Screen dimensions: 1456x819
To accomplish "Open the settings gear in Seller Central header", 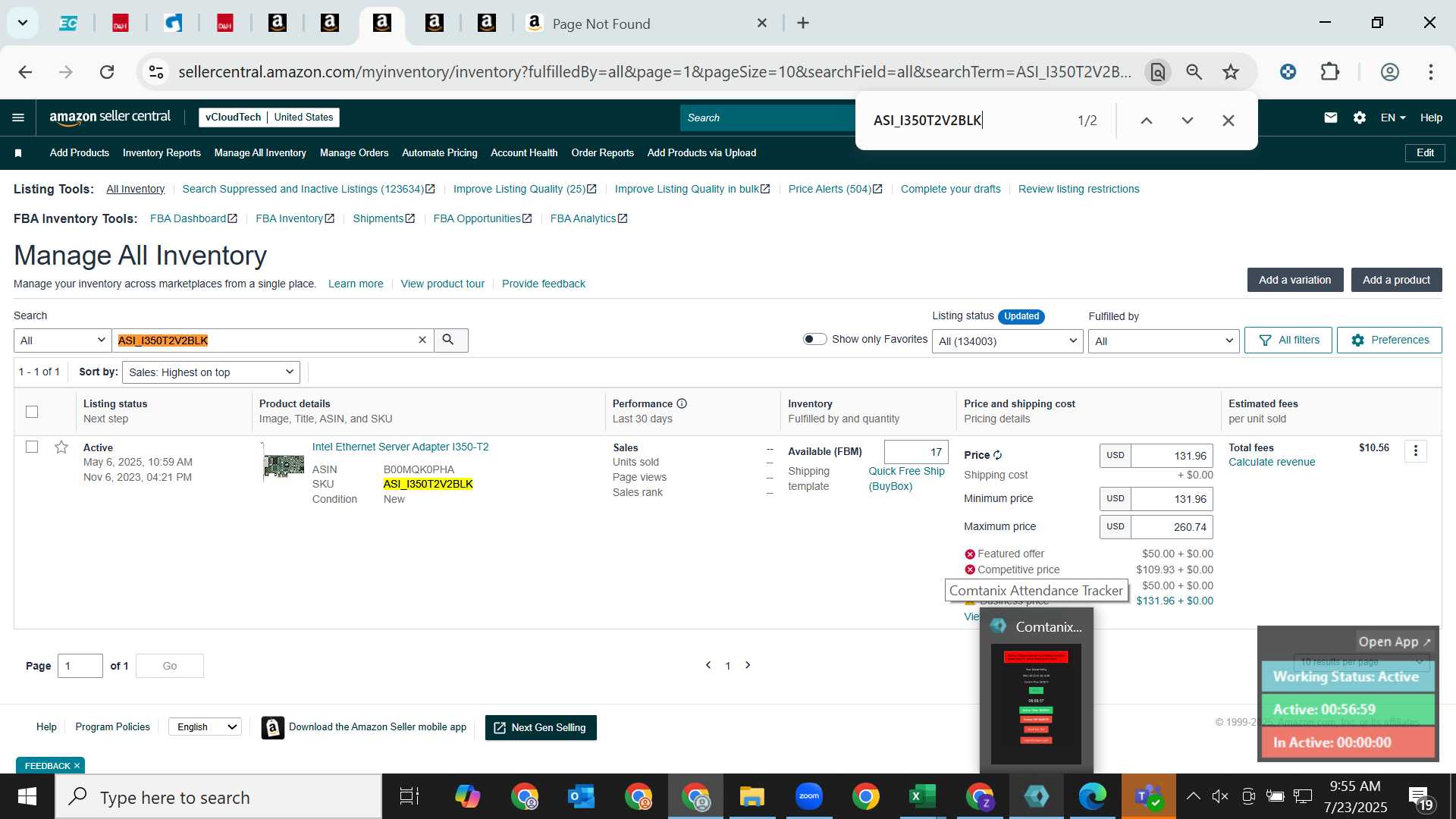I will (1360, 118).
